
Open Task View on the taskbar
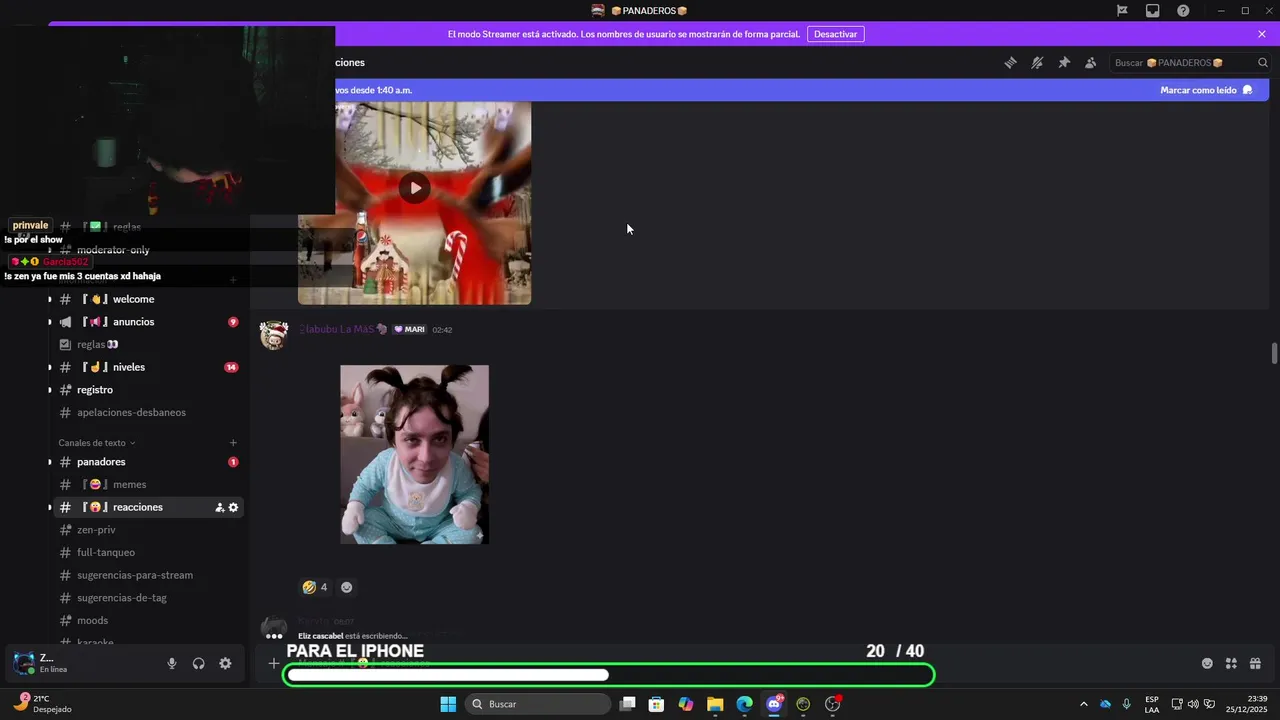tap(627, 704)
